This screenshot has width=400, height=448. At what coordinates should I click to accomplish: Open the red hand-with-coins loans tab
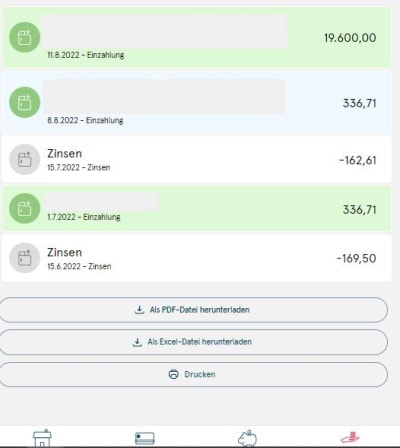350,437
